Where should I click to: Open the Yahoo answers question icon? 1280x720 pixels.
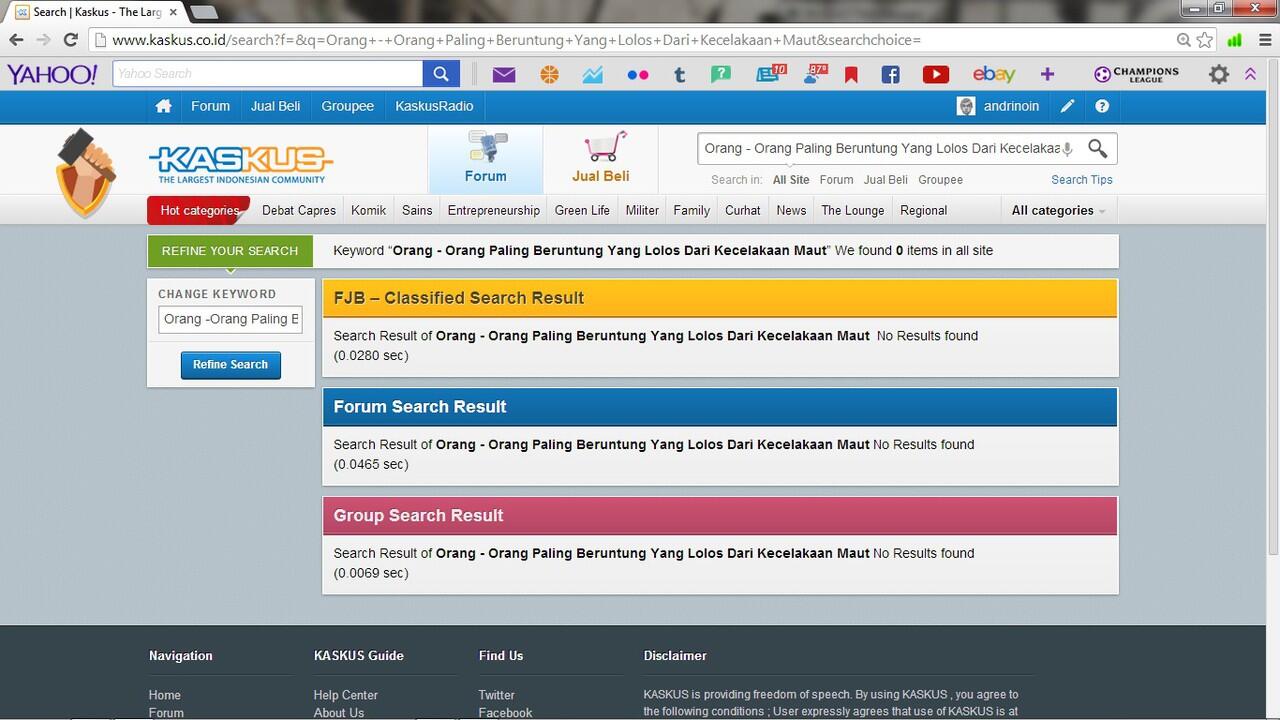(x=721, y=75)
